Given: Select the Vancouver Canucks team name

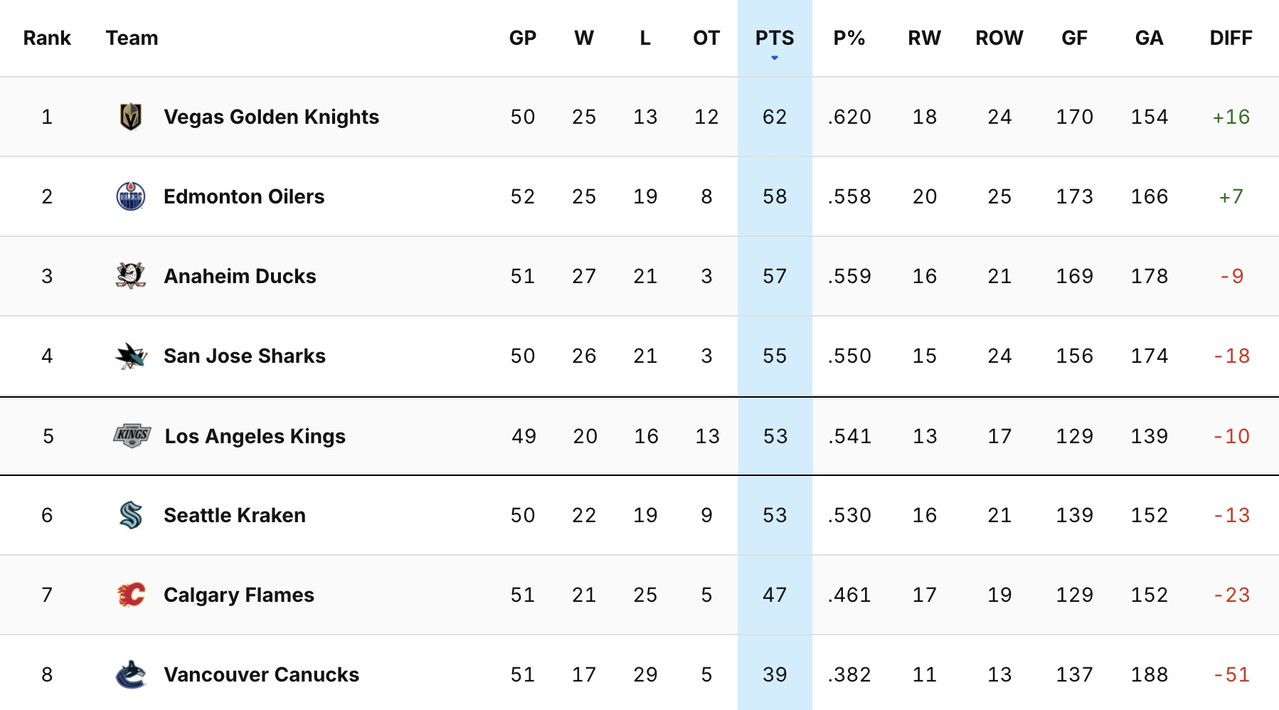Looking at the screenshot, I should [x=261, y=675].
